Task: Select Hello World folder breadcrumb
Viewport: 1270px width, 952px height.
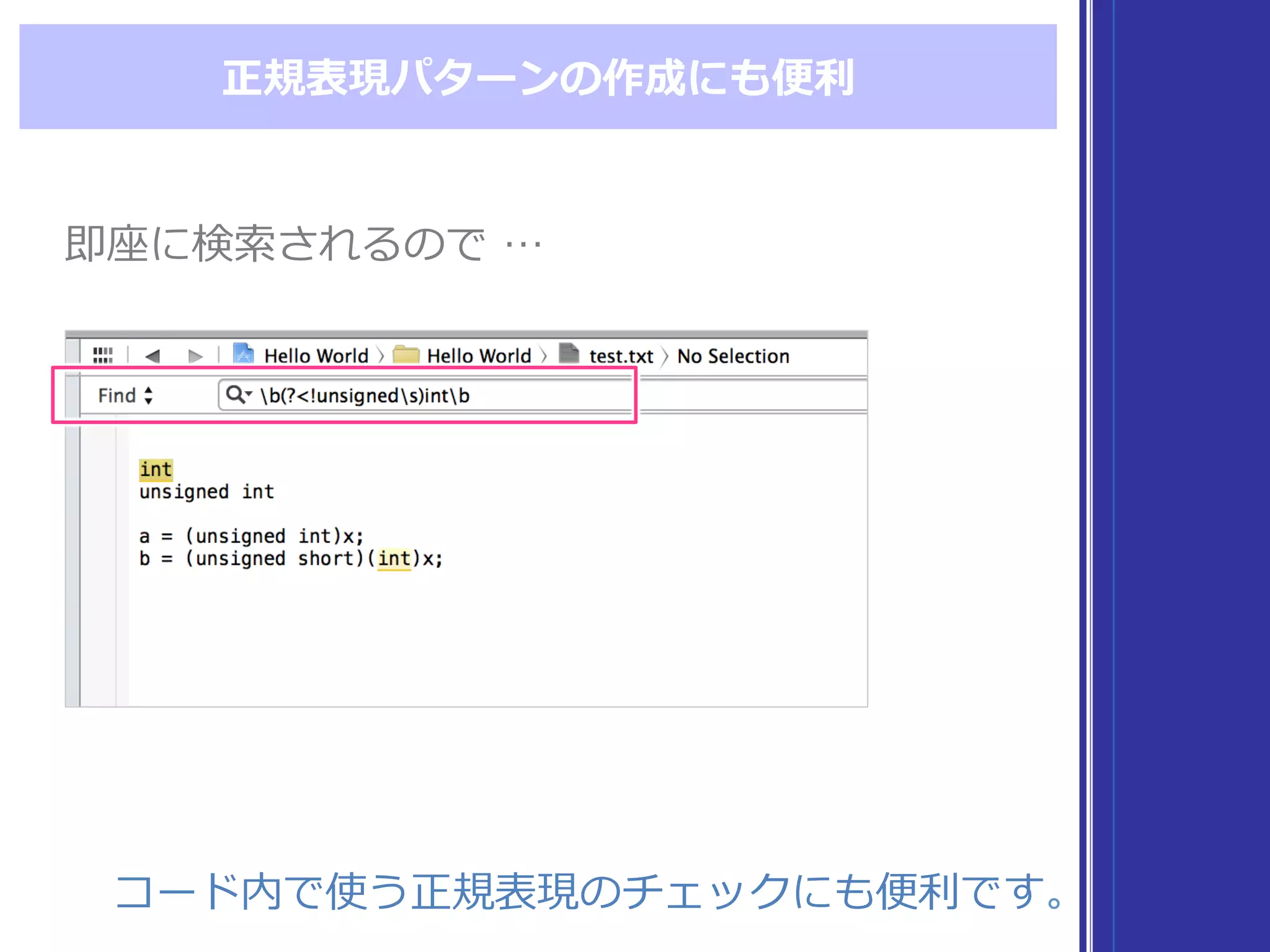Action: [479, 356]
